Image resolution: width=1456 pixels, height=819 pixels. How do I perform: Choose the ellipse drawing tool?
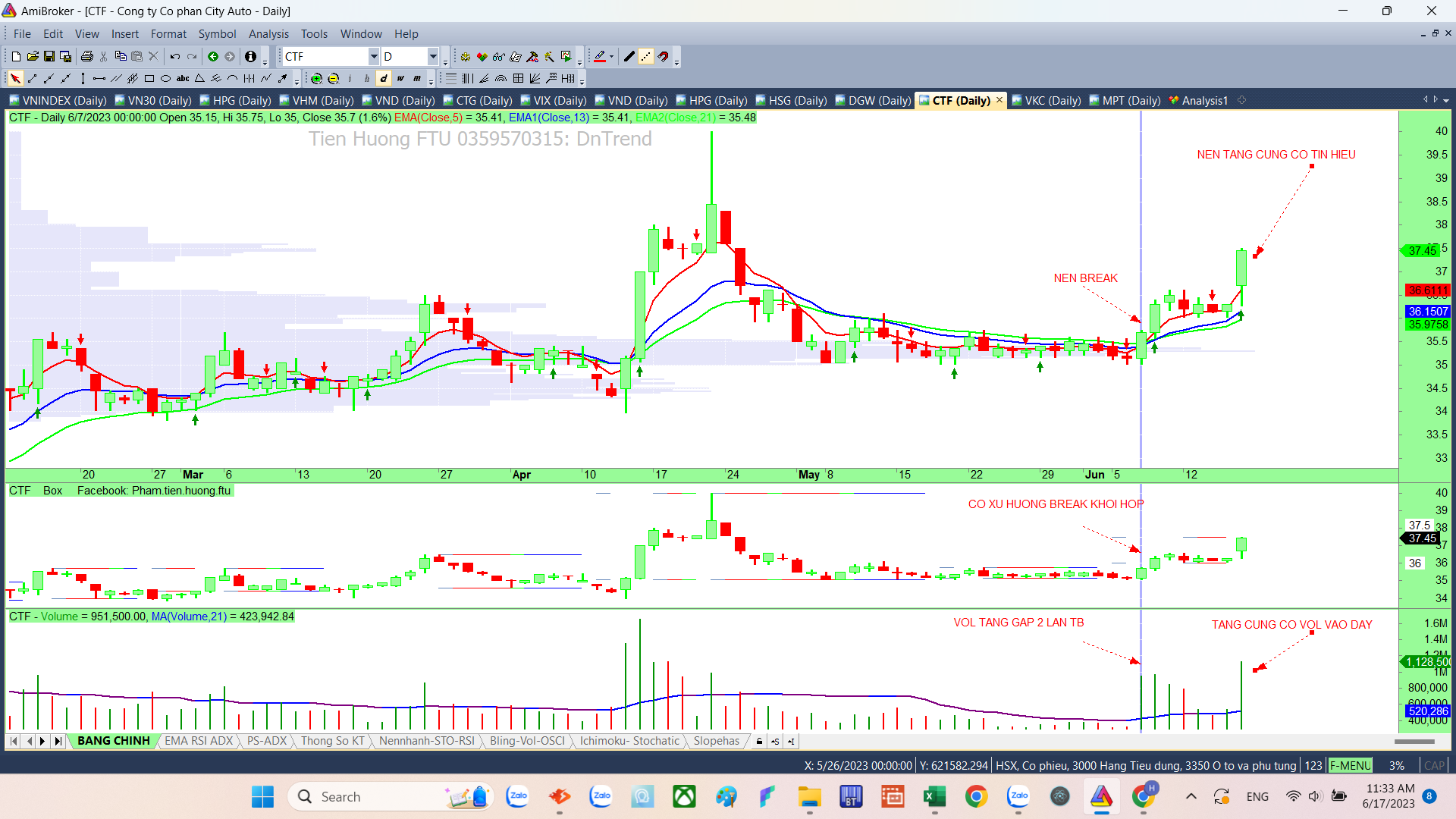pyautogui.click(x=165, y=78)
